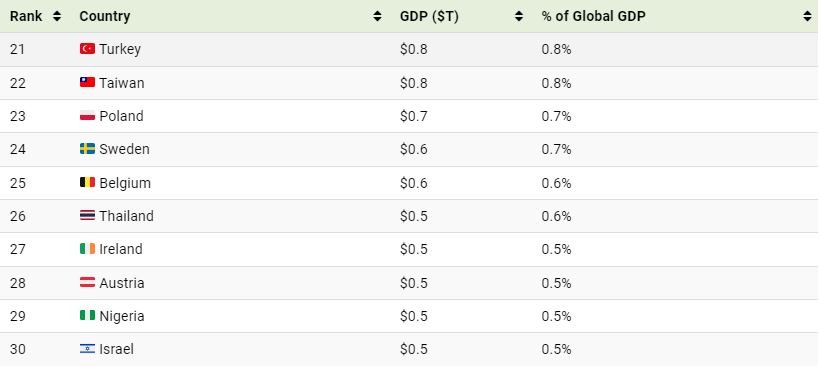Click the Taiwan flag icon

[87, 82]
